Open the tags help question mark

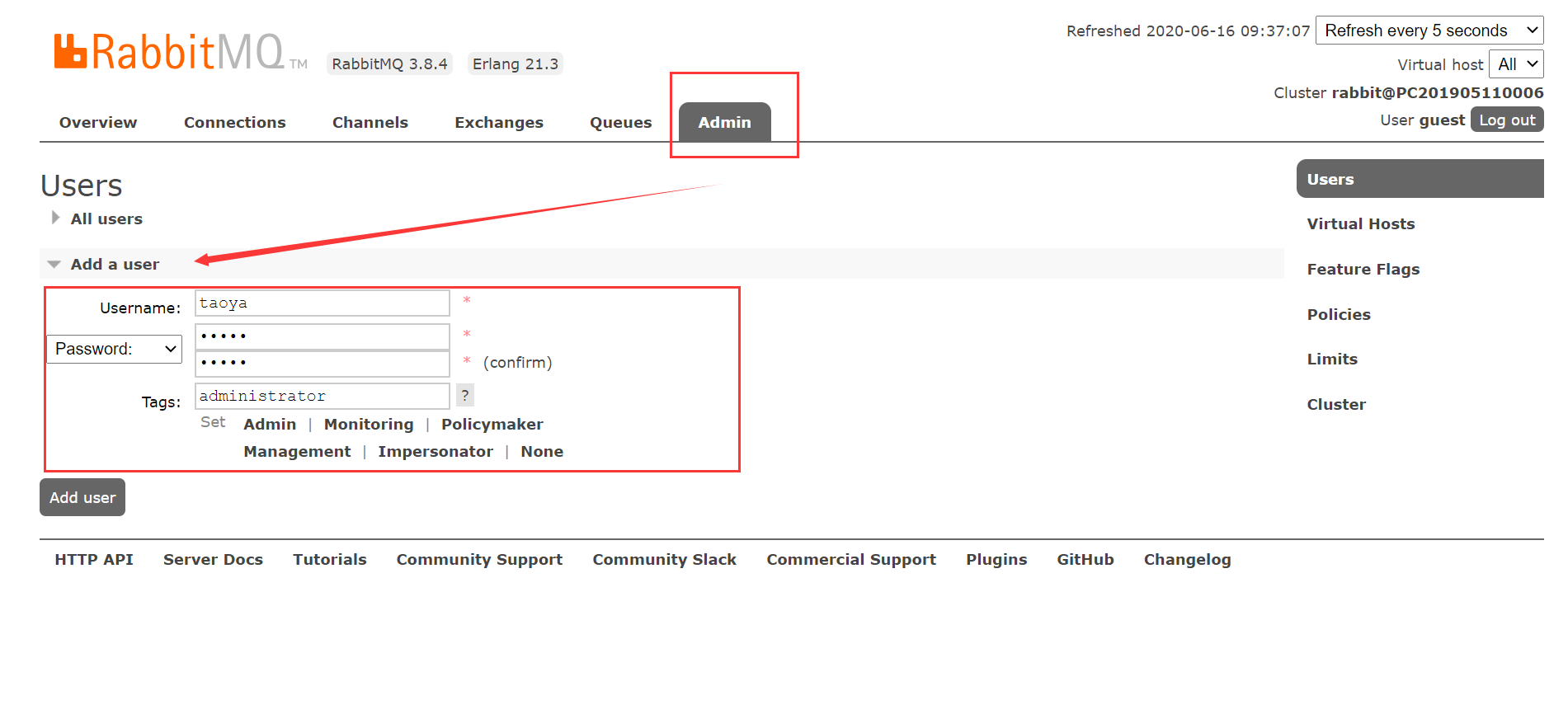pos(465,395)
